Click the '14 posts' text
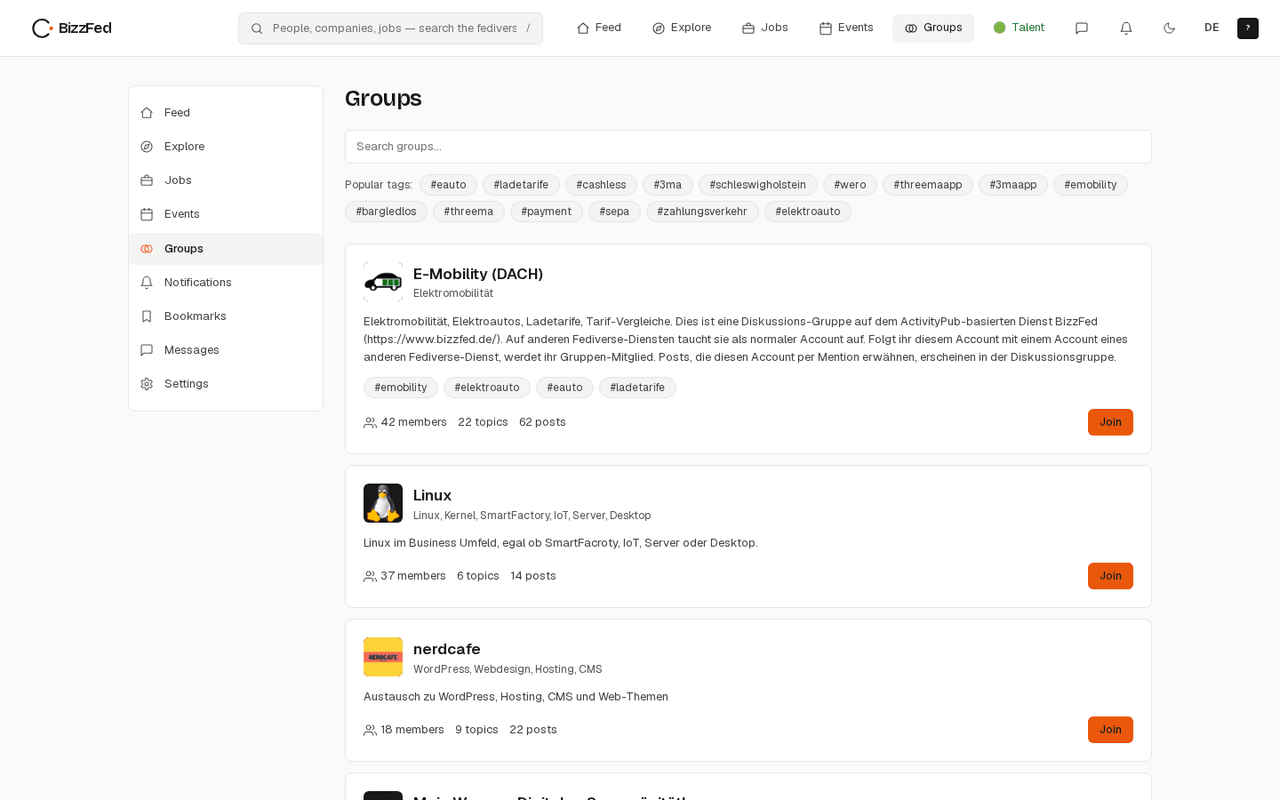This screenshot has width=1280, height=800. pos(533,576)
